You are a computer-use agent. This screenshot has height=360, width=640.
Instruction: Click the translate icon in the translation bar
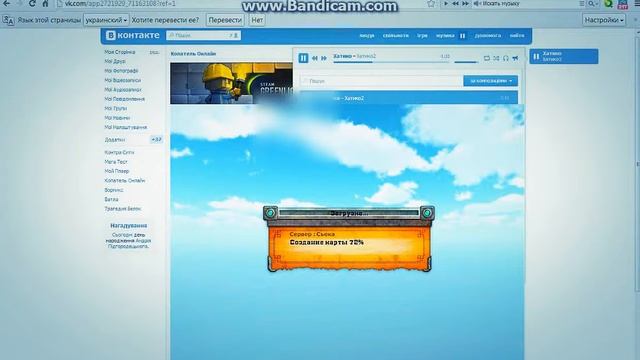[x=8, y=20]
